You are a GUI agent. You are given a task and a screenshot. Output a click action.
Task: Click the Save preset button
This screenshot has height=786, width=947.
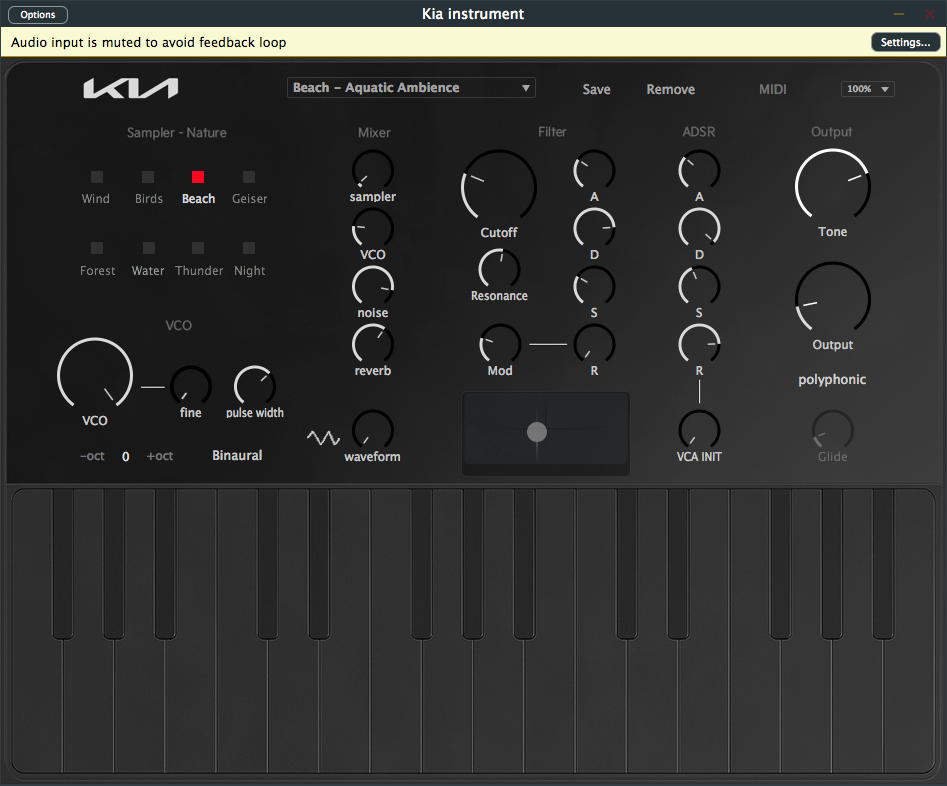click(596, 89)
